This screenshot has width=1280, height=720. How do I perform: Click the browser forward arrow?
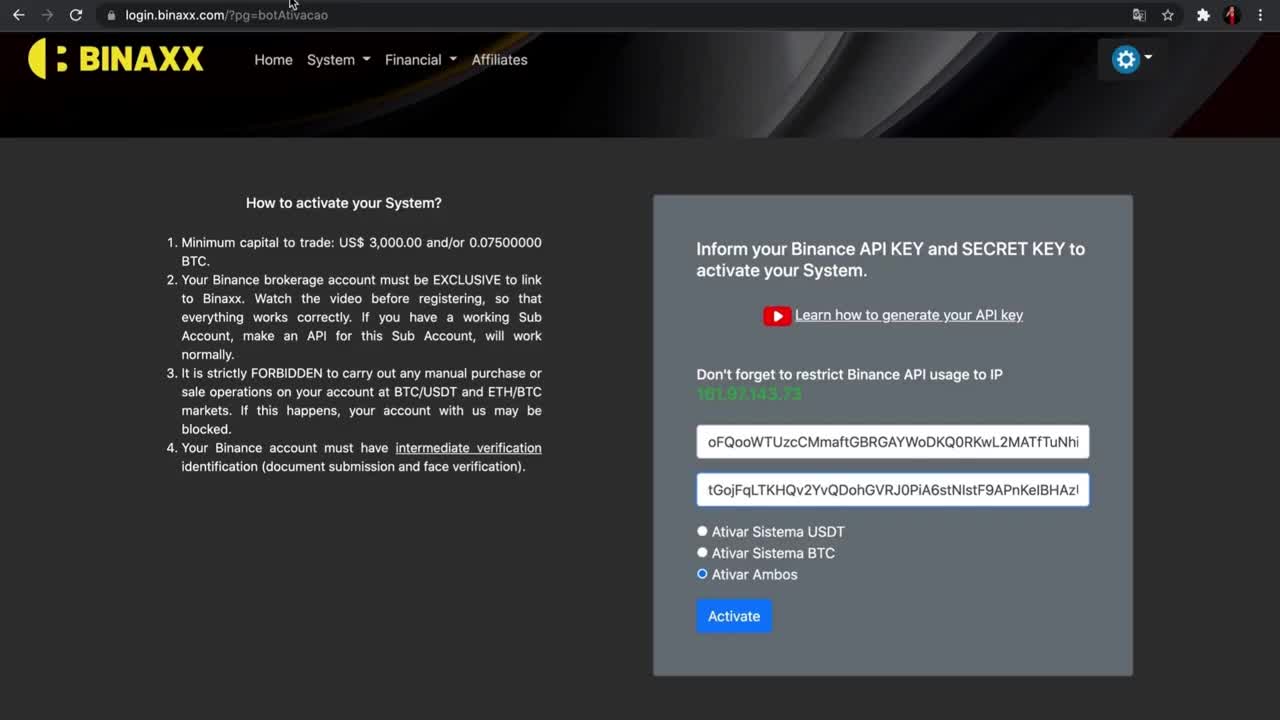pos(47,15)
